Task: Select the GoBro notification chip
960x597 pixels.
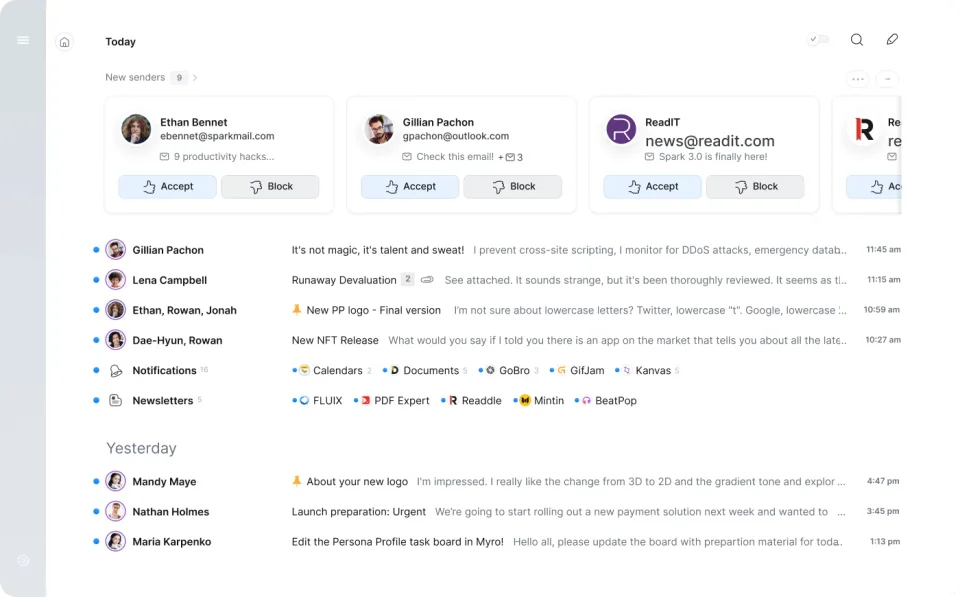Action: [508, 370]
